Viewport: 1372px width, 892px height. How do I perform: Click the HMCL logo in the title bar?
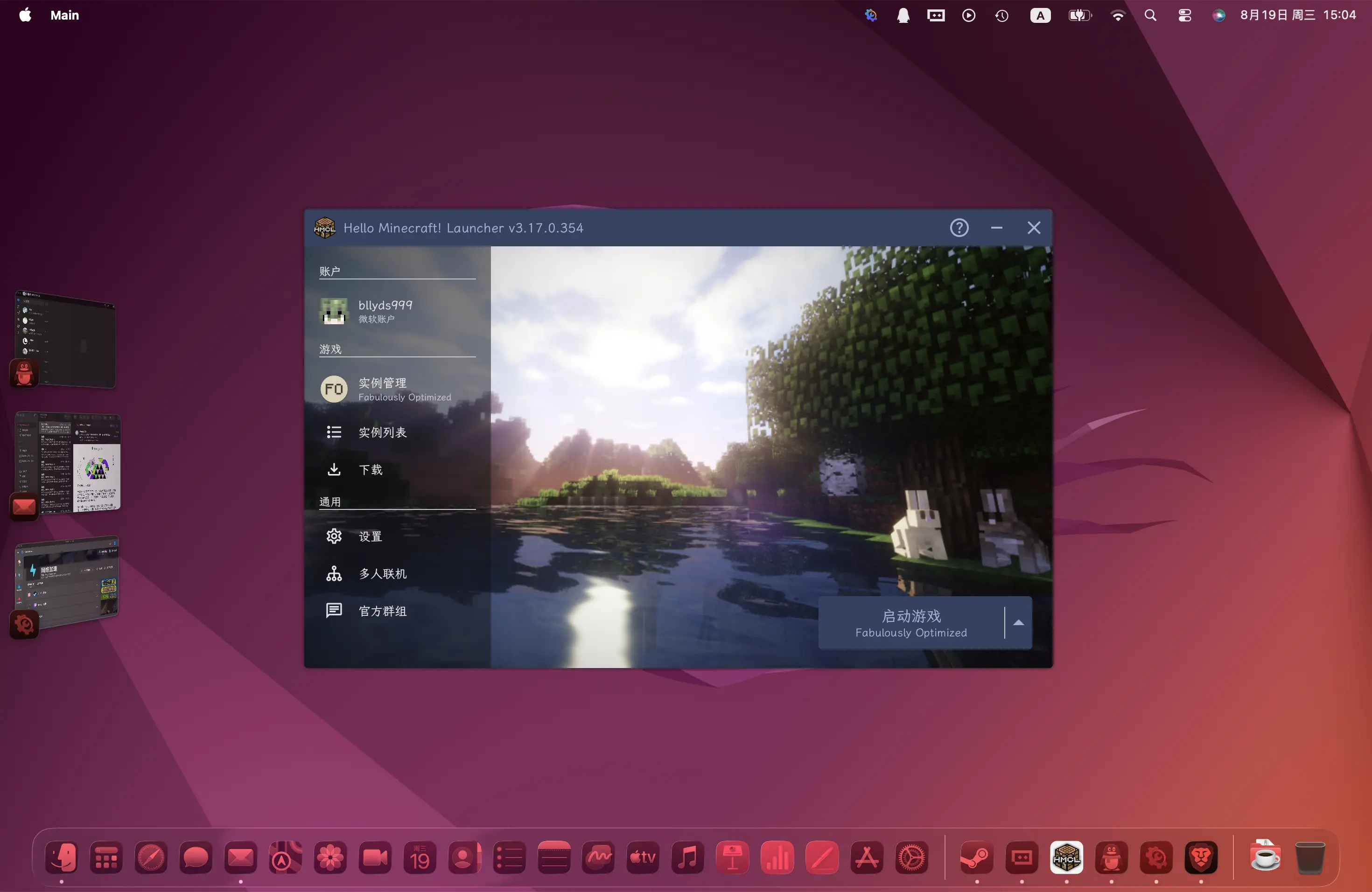pos(324,228)
